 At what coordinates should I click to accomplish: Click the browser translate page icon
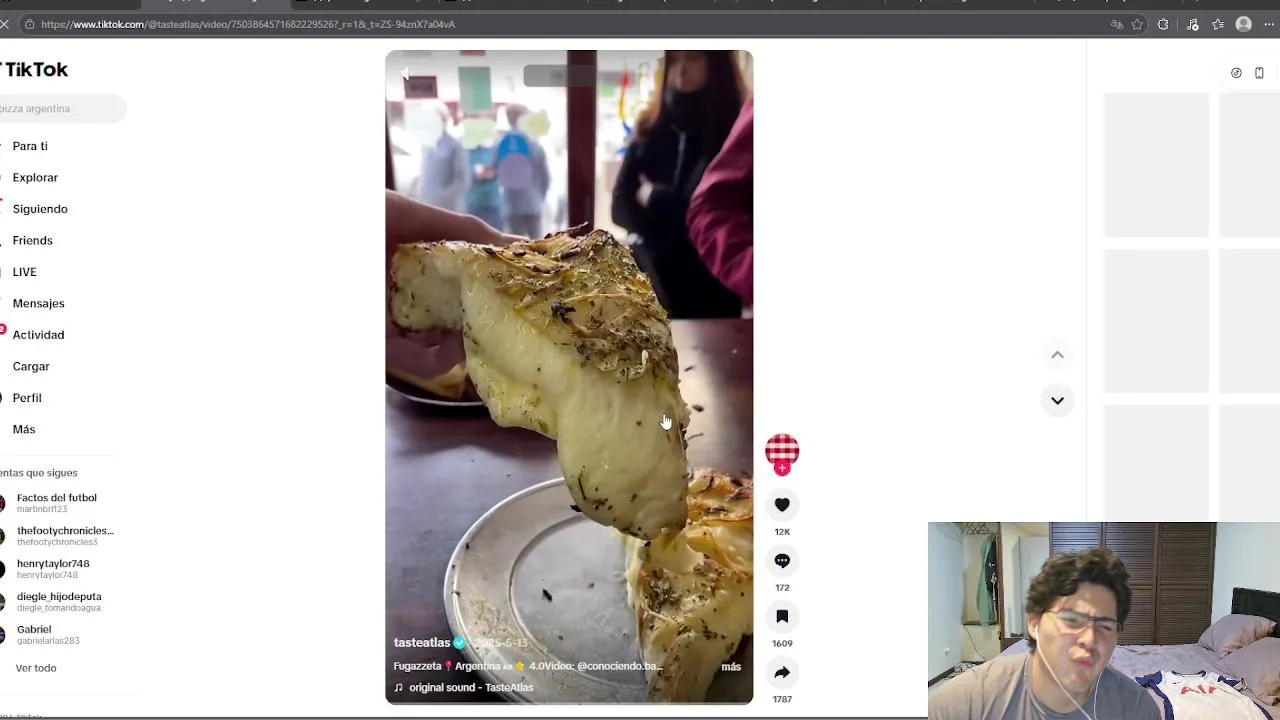(1116, 24)
